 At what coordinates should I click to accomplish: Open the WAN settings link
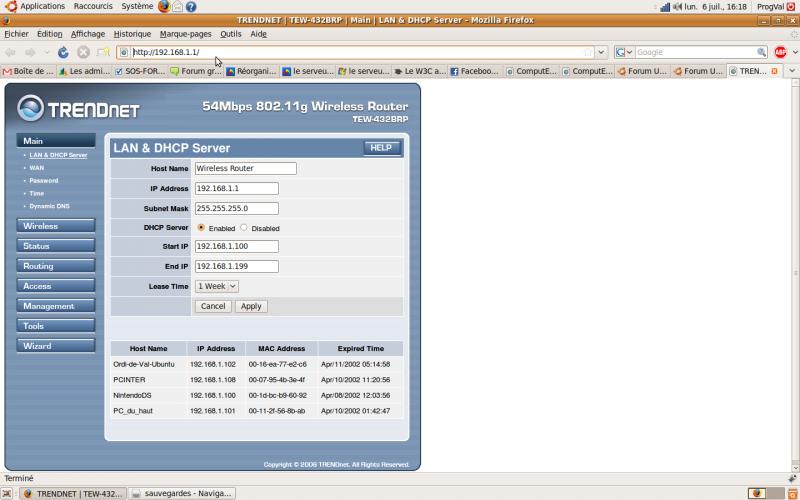pyautogui.click(x=37, y=168)
